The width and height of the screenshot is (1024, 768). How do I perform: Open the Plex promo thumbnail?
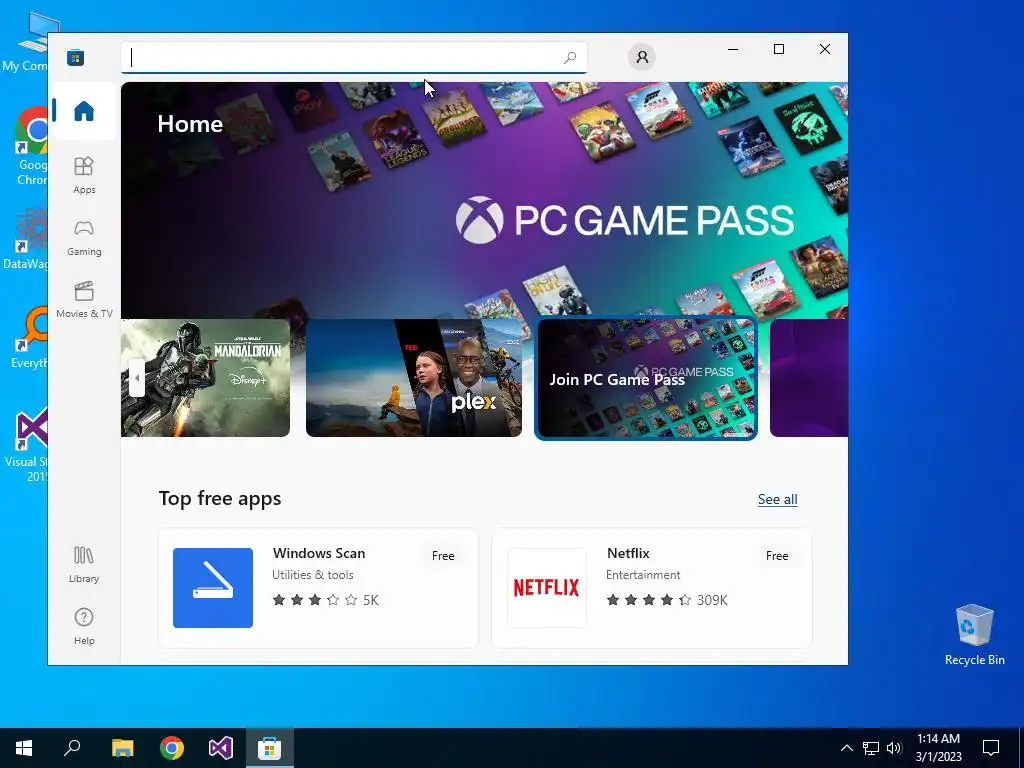pyautogui.click(x=413, y=377)
